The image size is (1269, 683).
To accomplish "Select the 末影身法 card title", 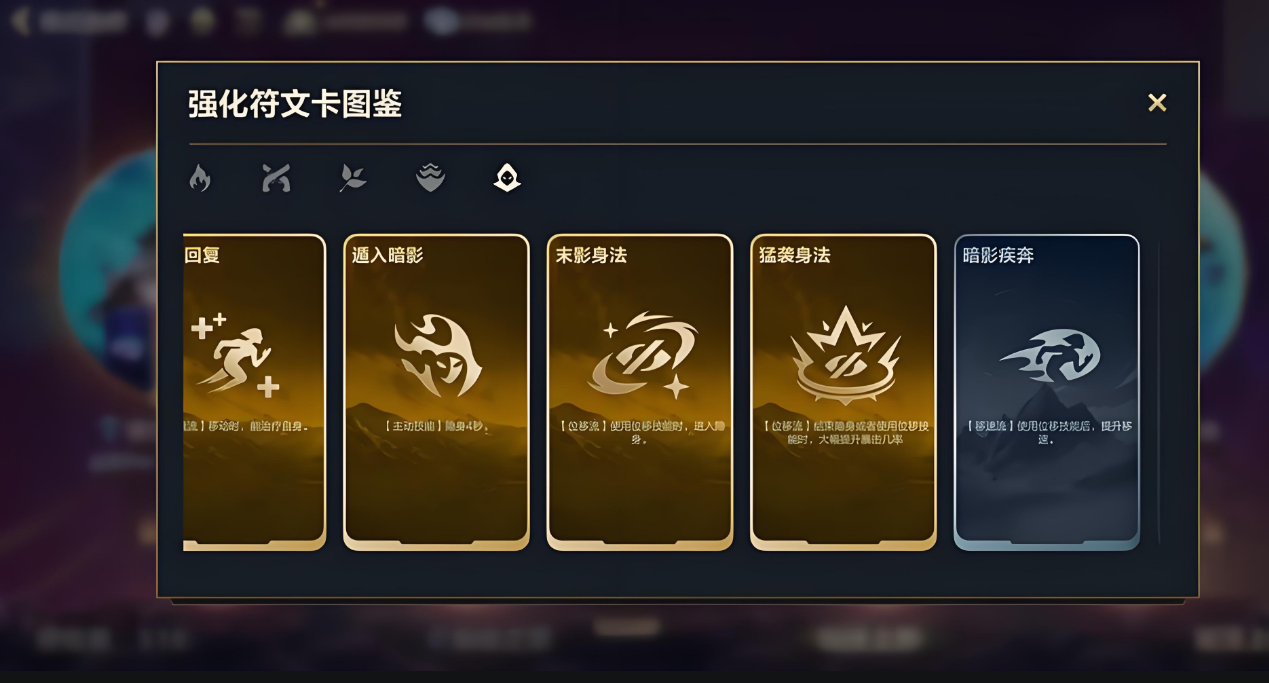I will [591, 255].
